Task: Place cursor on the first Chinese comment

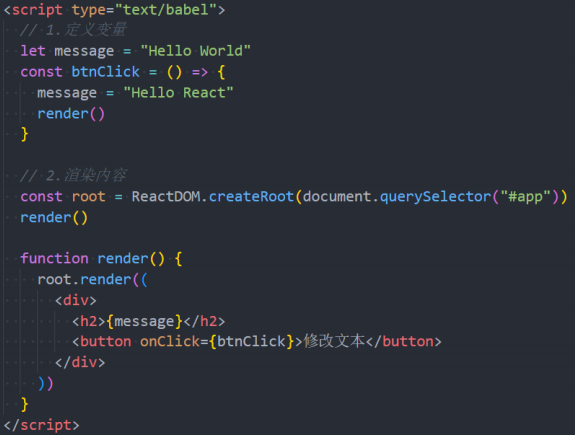Action: 73,30
